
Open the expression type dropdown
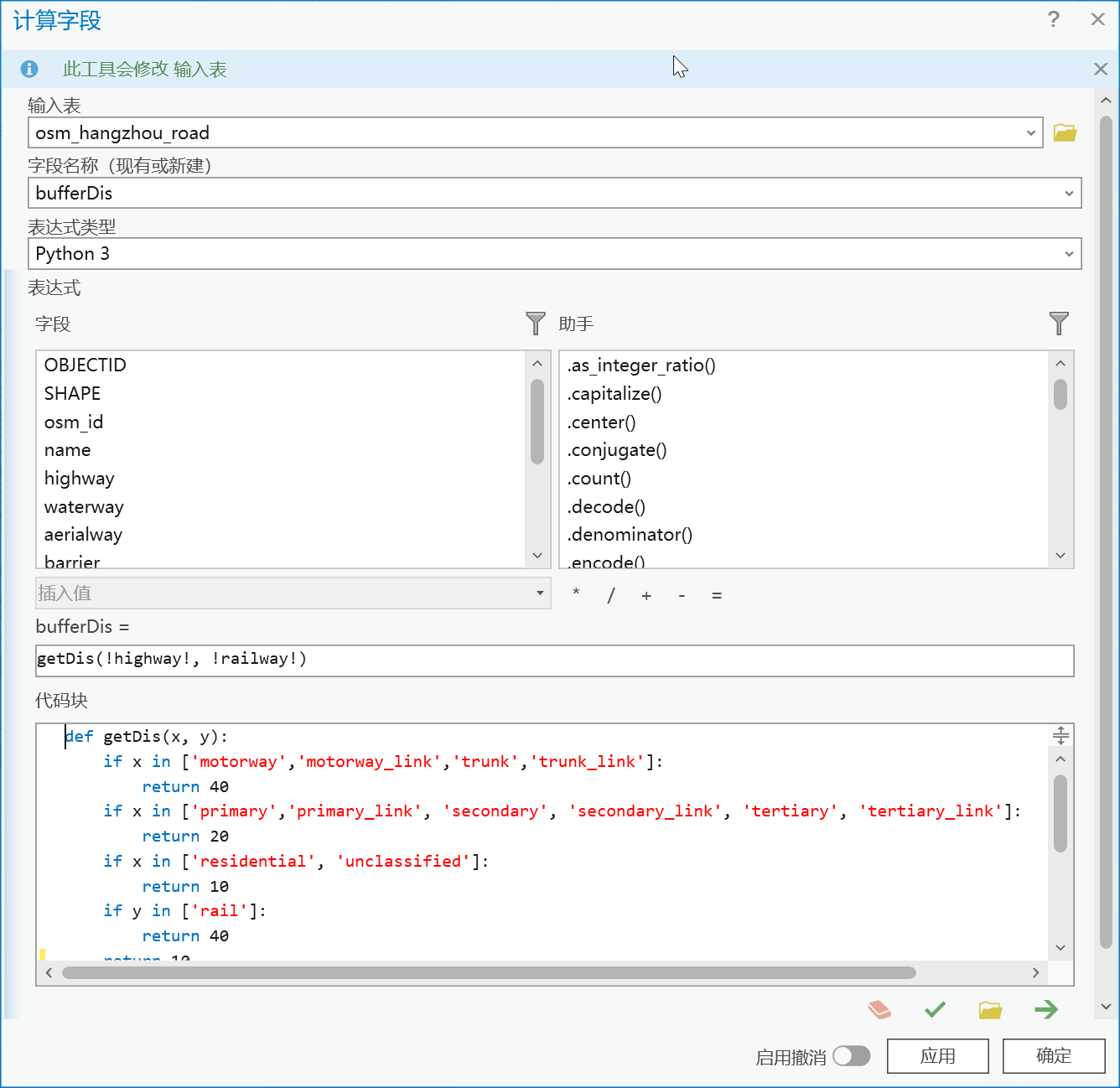1069,254
